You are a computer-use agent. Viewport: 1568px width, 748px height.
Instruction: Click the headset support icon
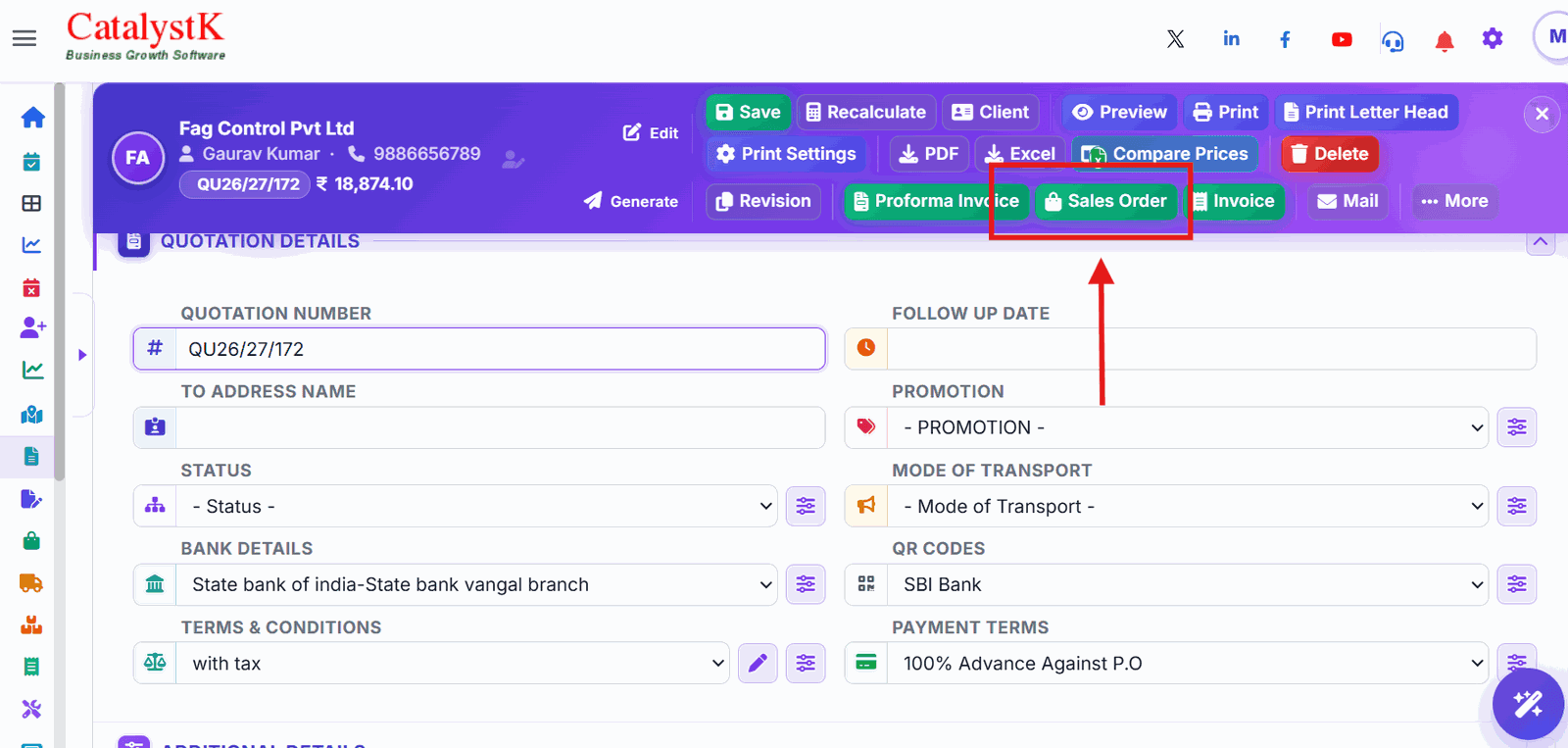click(1393, 40)
